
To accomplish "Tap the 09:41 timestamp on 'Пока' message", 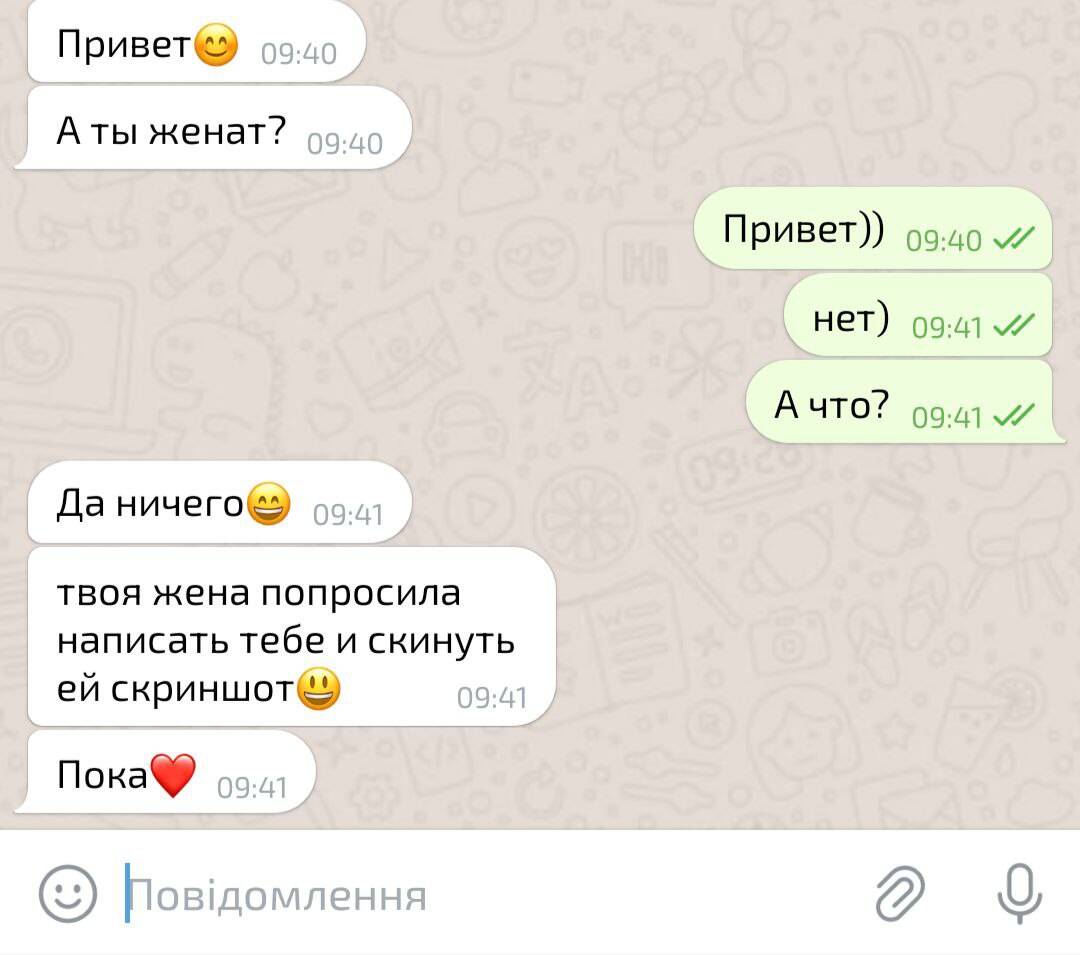I will [x=252, y=788].
